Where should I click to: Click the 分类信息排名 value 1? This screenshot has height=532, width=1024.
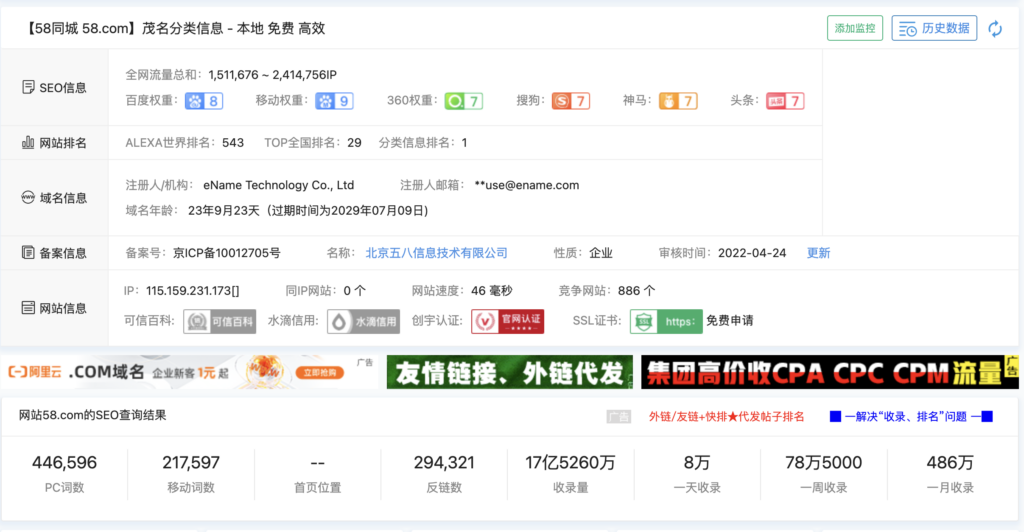pyautogui.click(x=464, y=142)
